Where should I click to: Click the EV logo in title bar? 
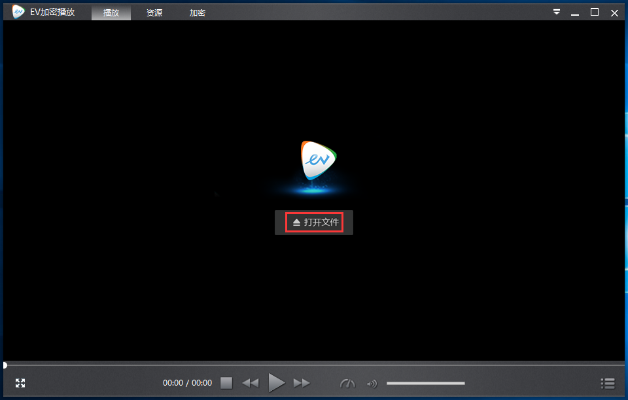click(18, 12)
